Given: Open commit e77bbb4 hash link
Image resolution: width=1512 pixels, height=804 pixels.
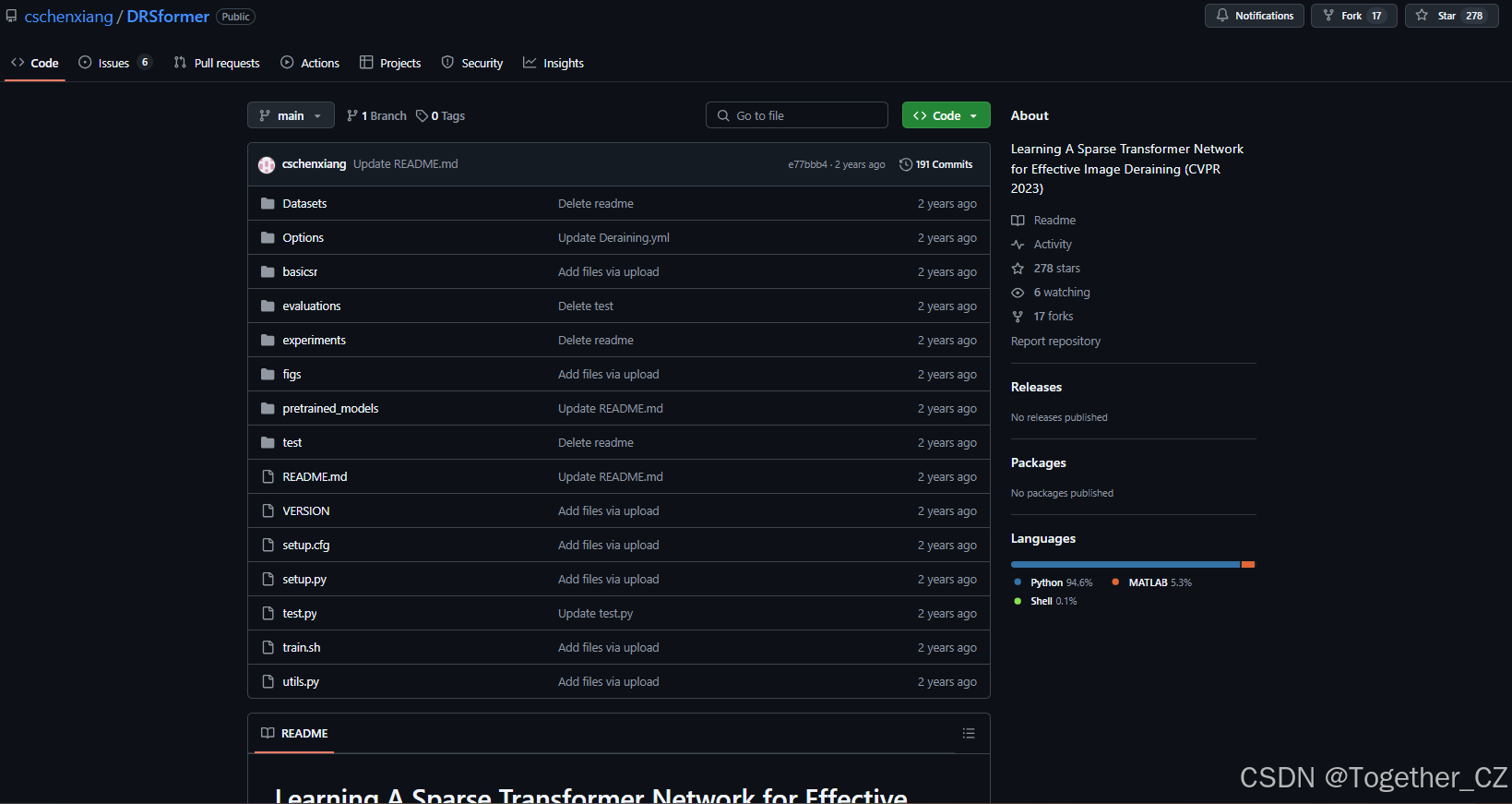Looking at the screenshot, I should click(807, 164).
